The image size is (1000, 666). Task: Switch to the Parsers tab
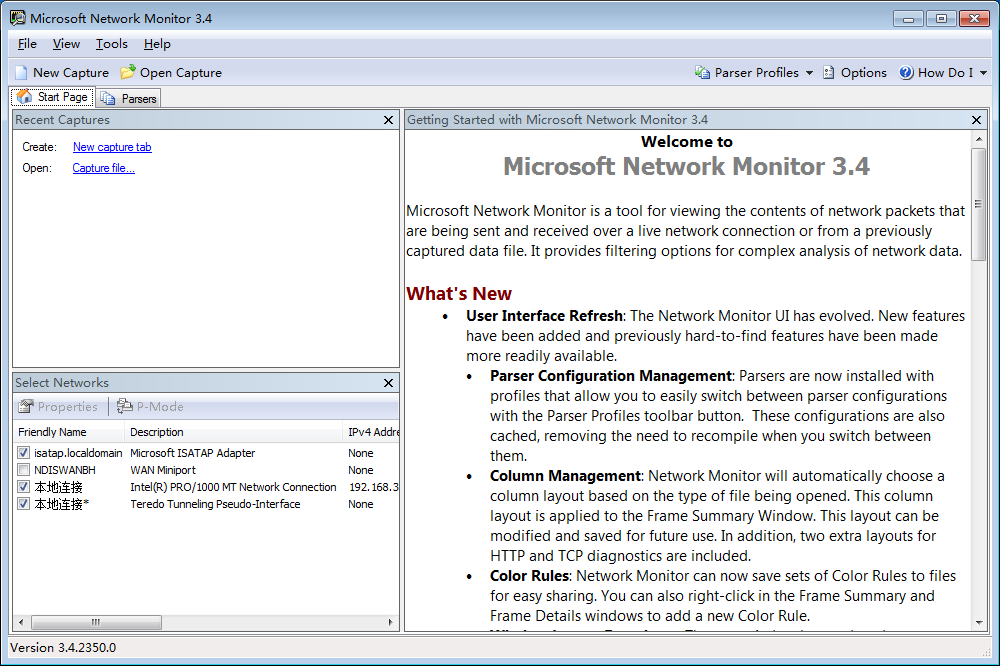130,98
